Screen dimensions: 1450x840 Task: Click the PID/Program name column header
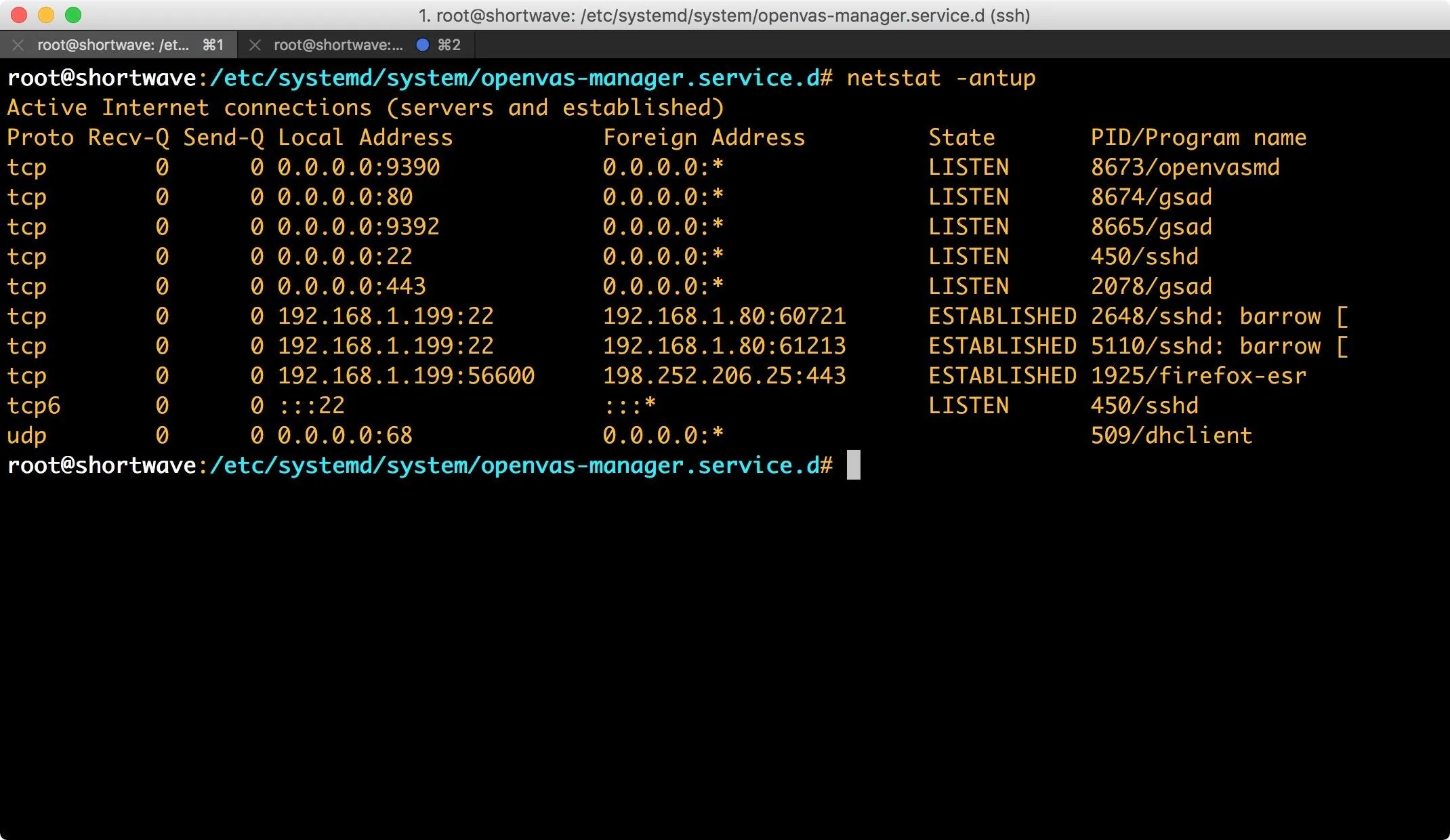pos(1199,138)
